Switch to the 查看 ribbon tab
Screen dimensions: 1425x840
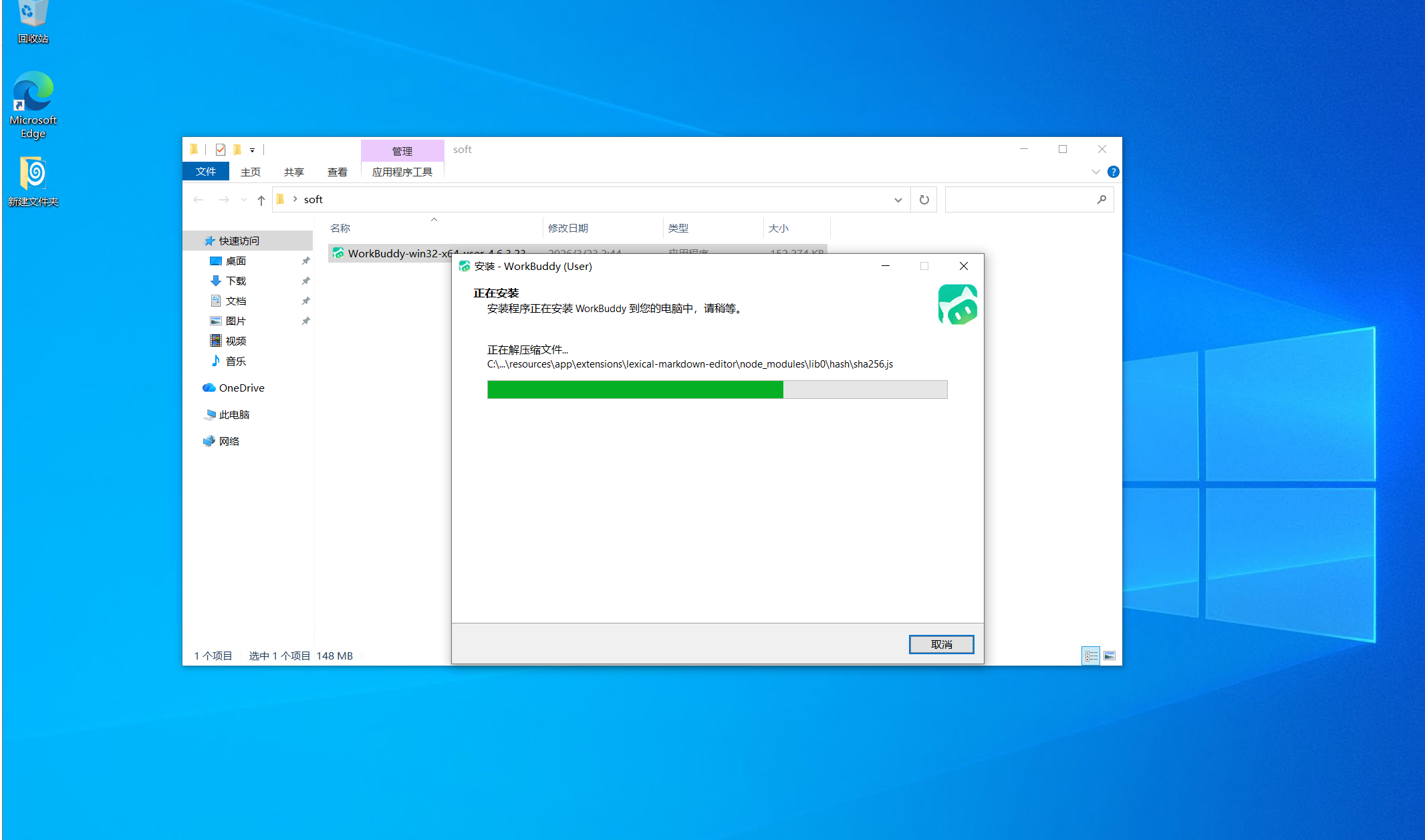337,172
